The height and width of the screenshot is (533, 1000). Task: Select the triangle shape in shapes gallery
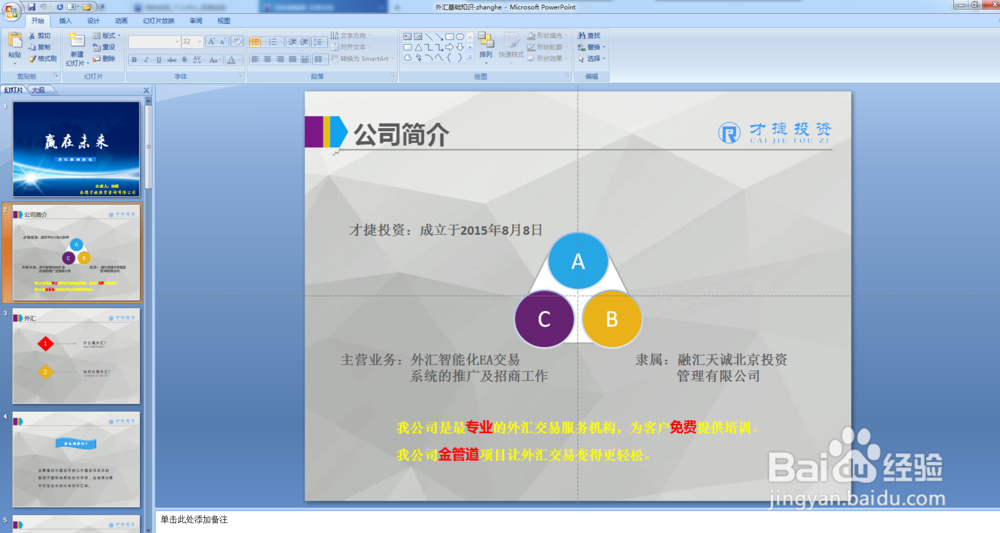(x=418, y=47)
